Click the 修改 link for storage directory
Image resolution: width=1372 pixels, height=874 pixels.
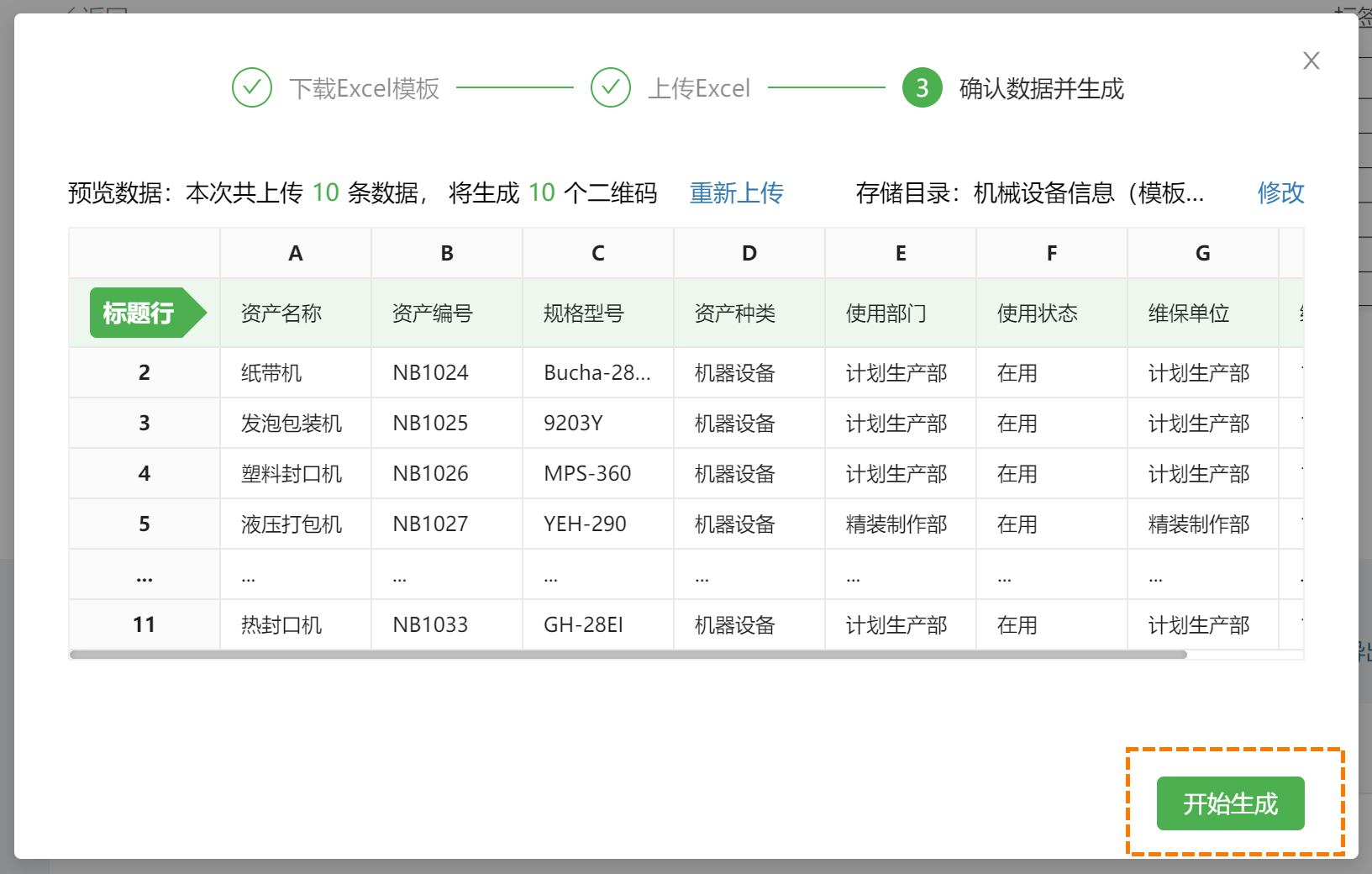point(1280,192)
